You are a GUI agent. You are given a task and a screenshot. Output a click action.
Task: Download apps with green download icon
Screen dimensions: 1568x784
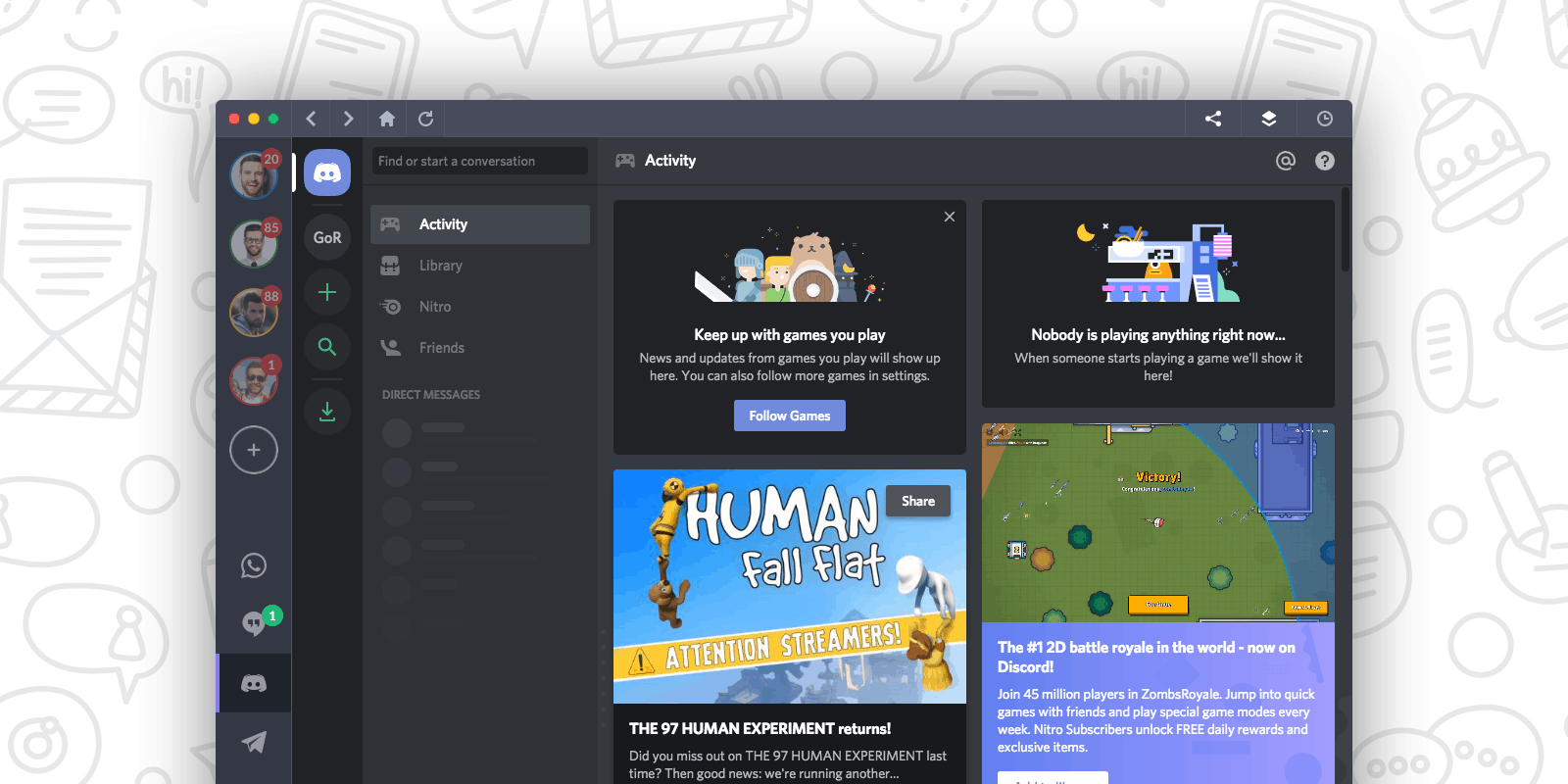(x=327, y=412)
